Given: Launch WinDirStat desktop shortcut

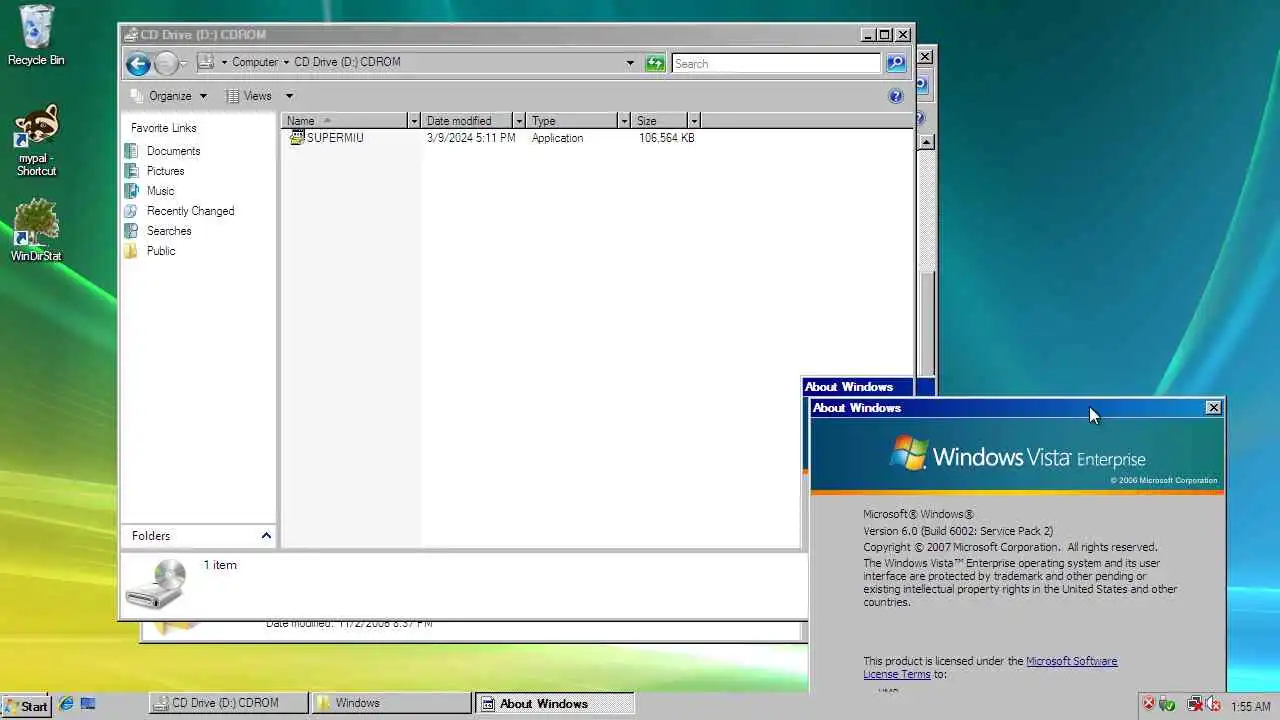Looking at the screenshot, I should coord(36,230).
